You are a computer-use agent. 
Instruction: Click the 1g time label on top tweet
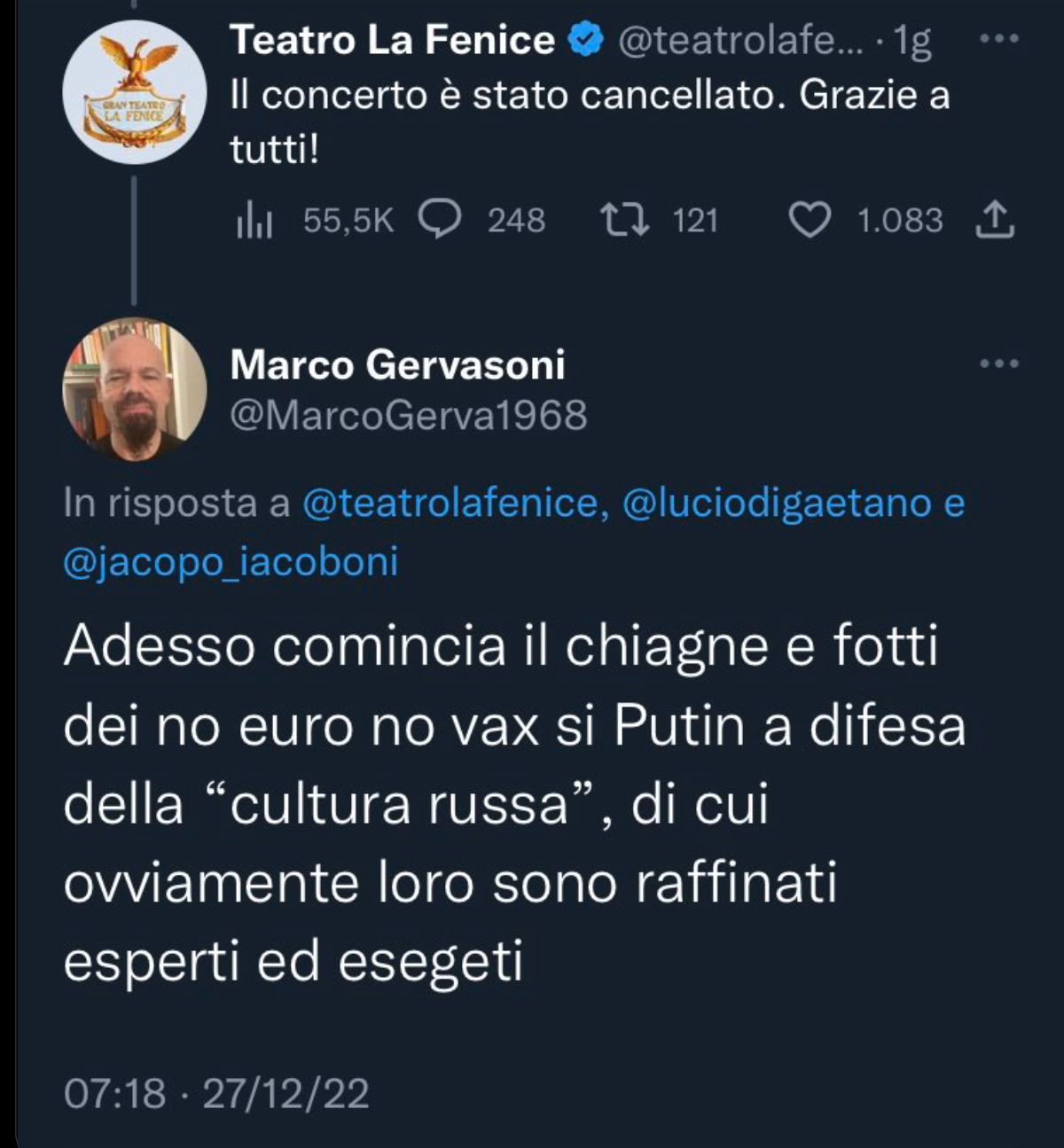click(912, 41)
